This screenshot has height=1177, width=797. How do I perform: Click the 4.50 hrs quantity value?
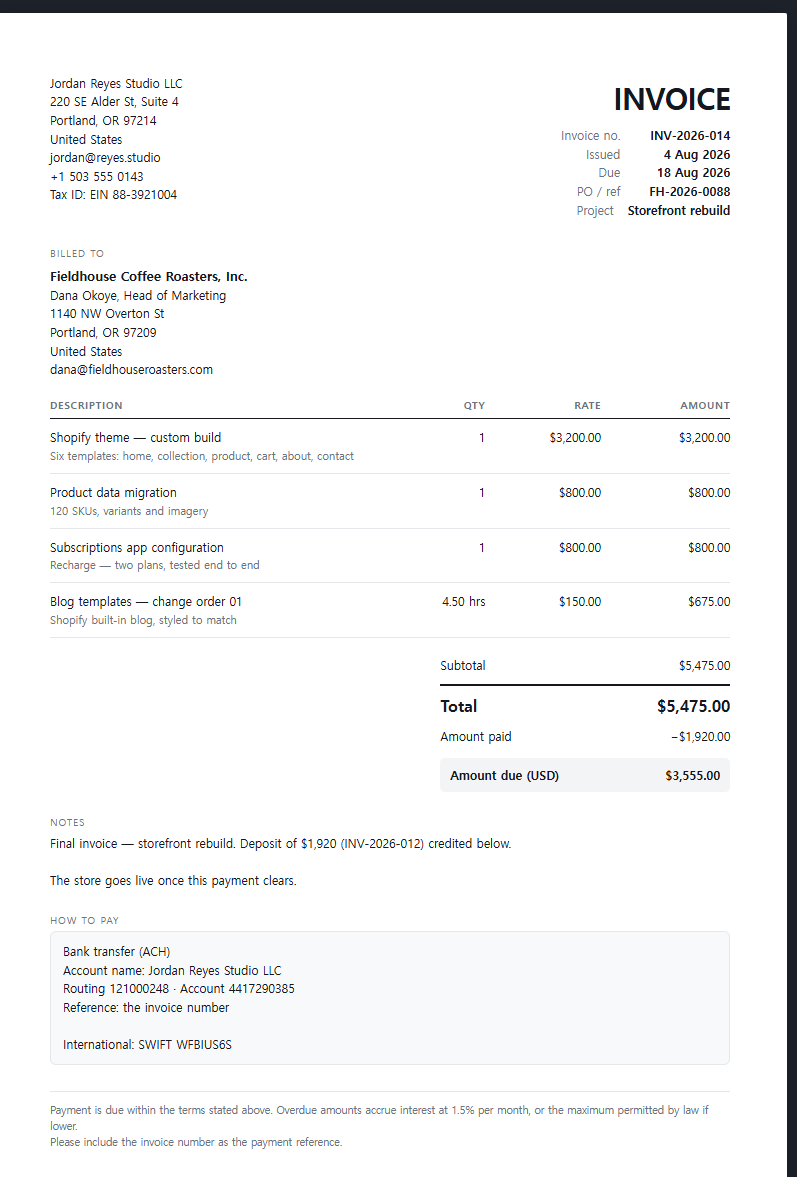[464, 602]
